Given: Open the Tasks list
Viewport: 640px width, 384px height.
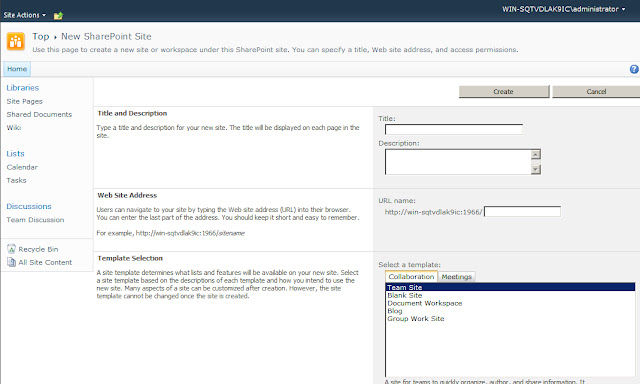Looking at the screenshot, I should point(16,180).
